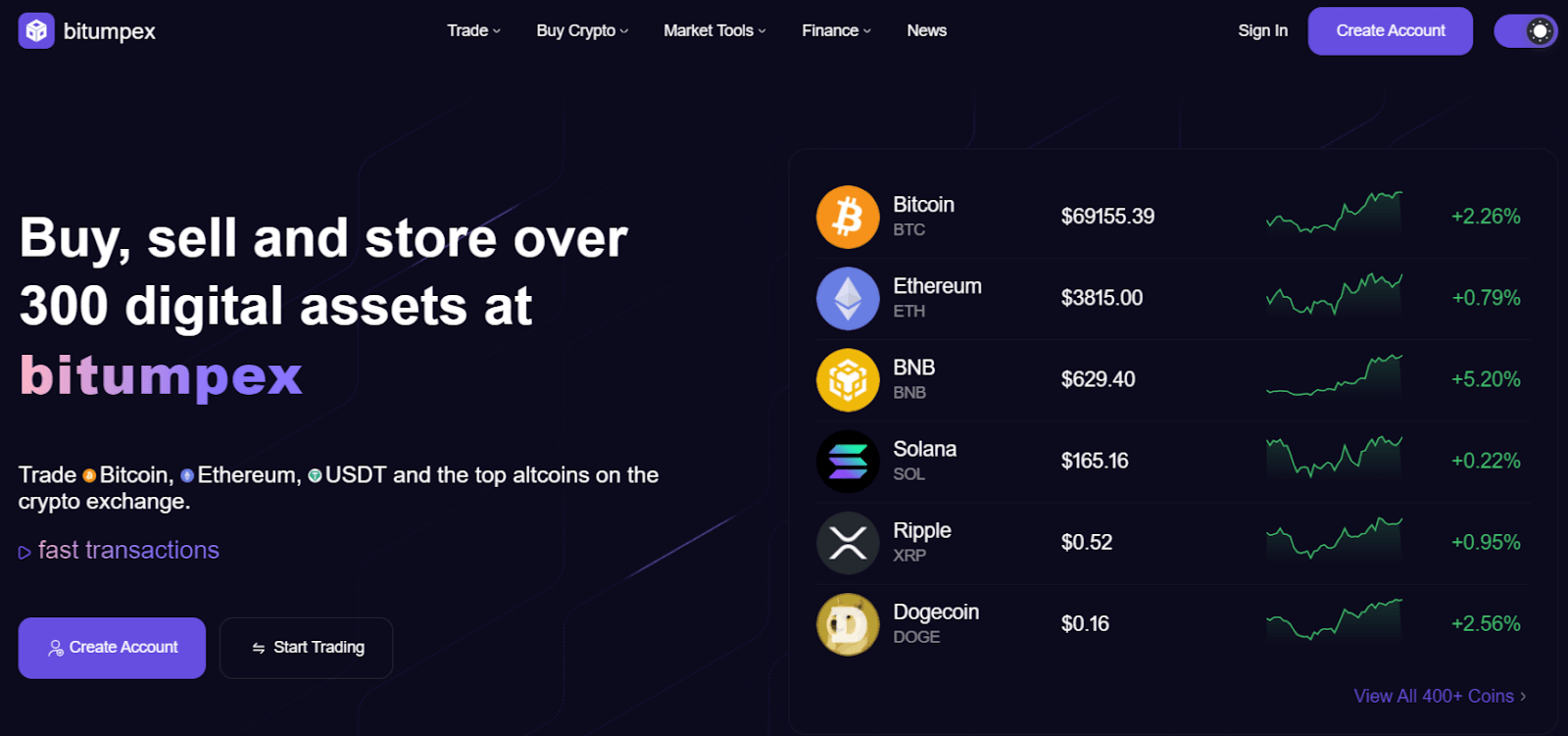Screen dimensions: 1568x736
Task: Select the Ethereum diamond icon
Action: click(x=848, y=298)
